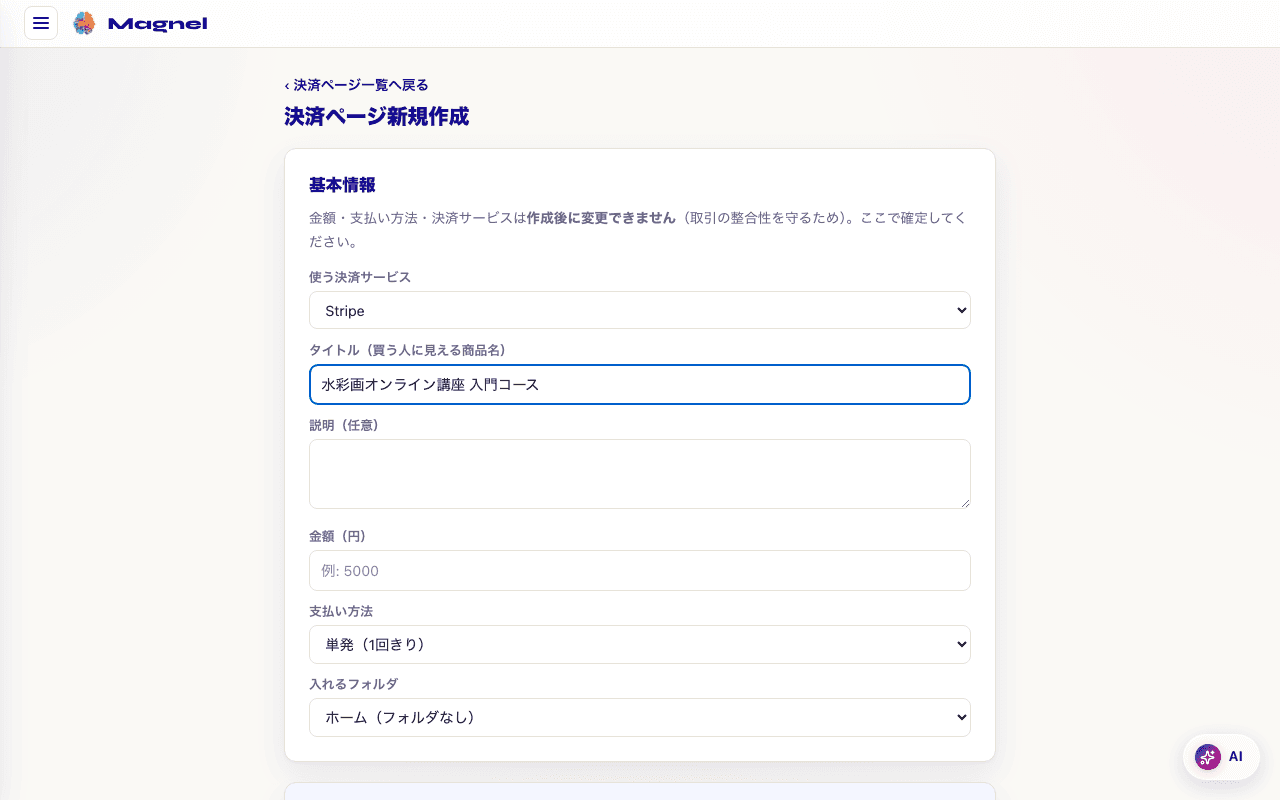
Task: Click the Magnel brain logo icon
Action: [x=84, y=23]
